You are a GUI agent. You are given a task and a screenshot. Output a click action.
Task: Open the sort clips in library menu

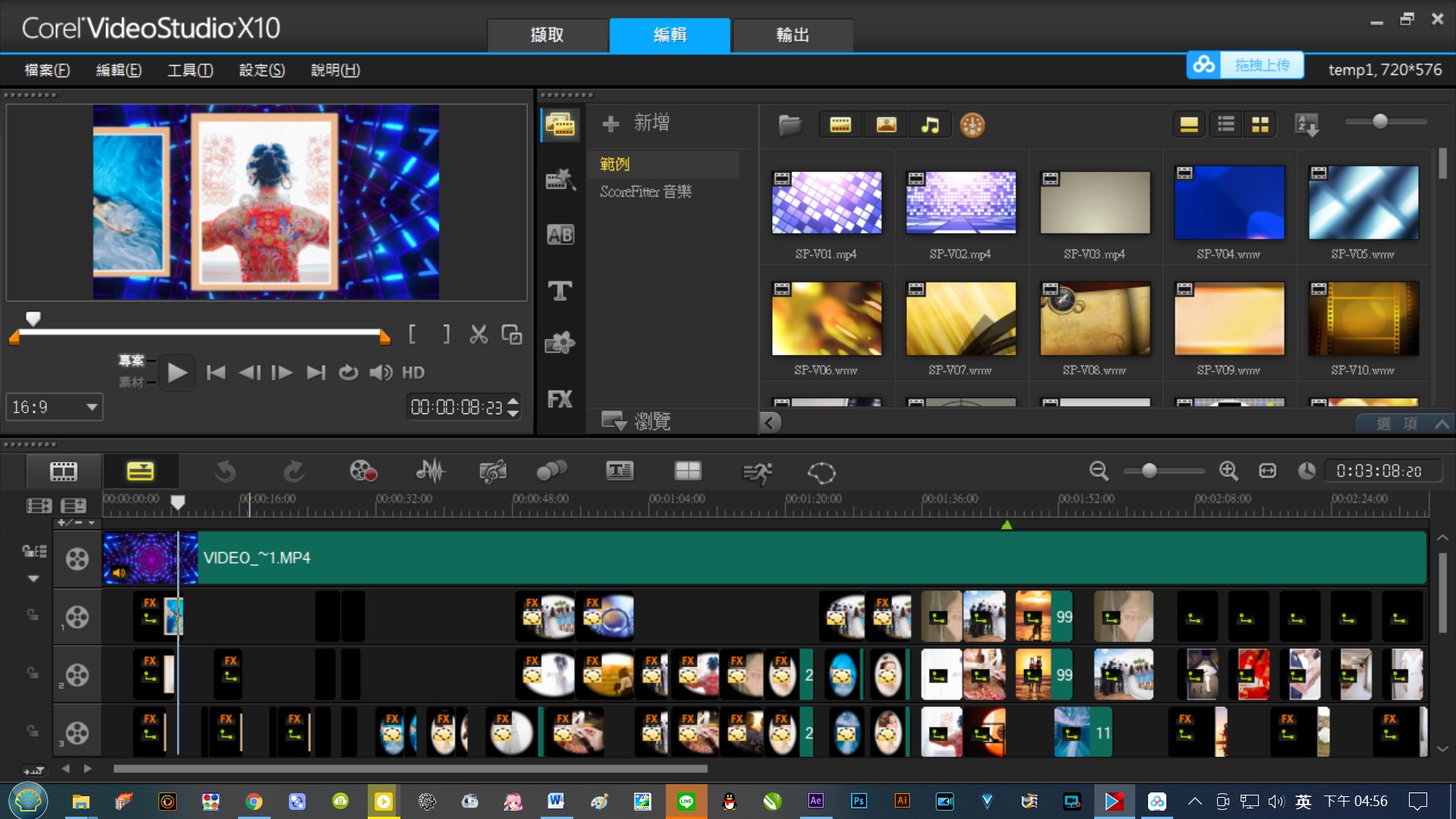[x=1307, y=124]
